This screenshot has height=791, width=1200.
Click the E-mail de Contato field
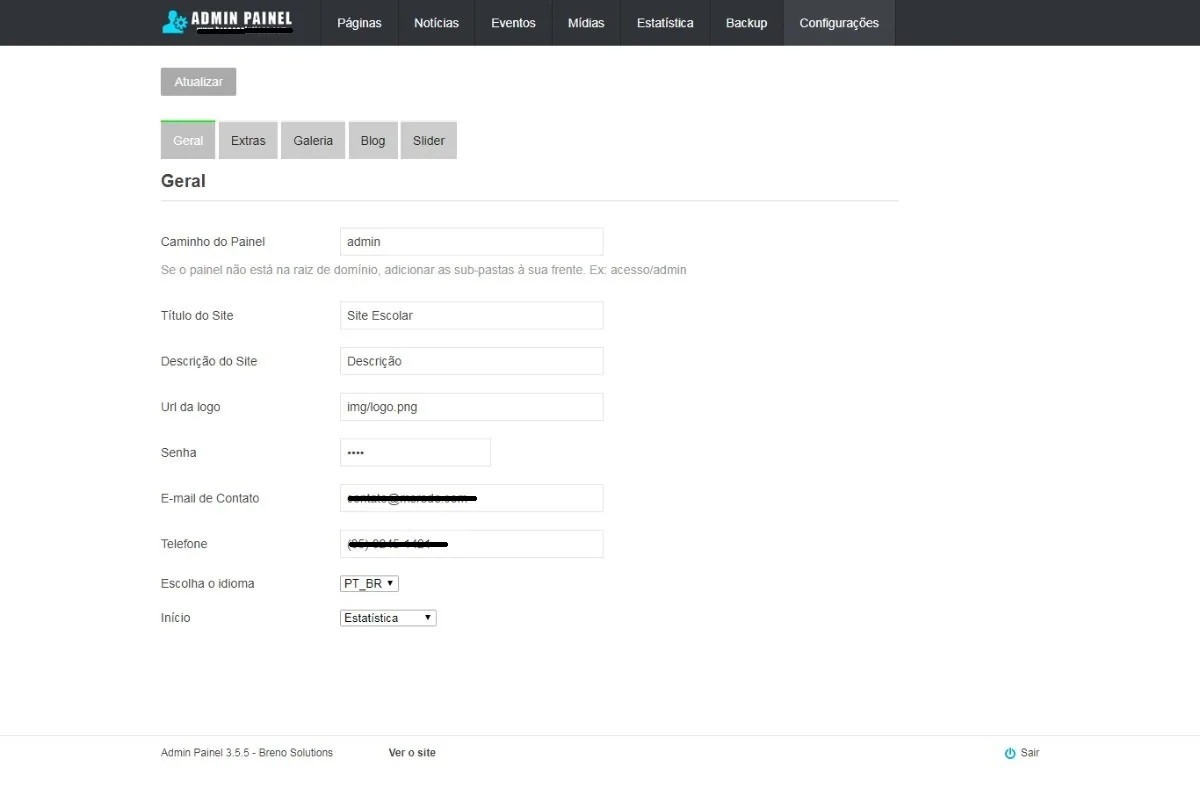coord(472,498)
